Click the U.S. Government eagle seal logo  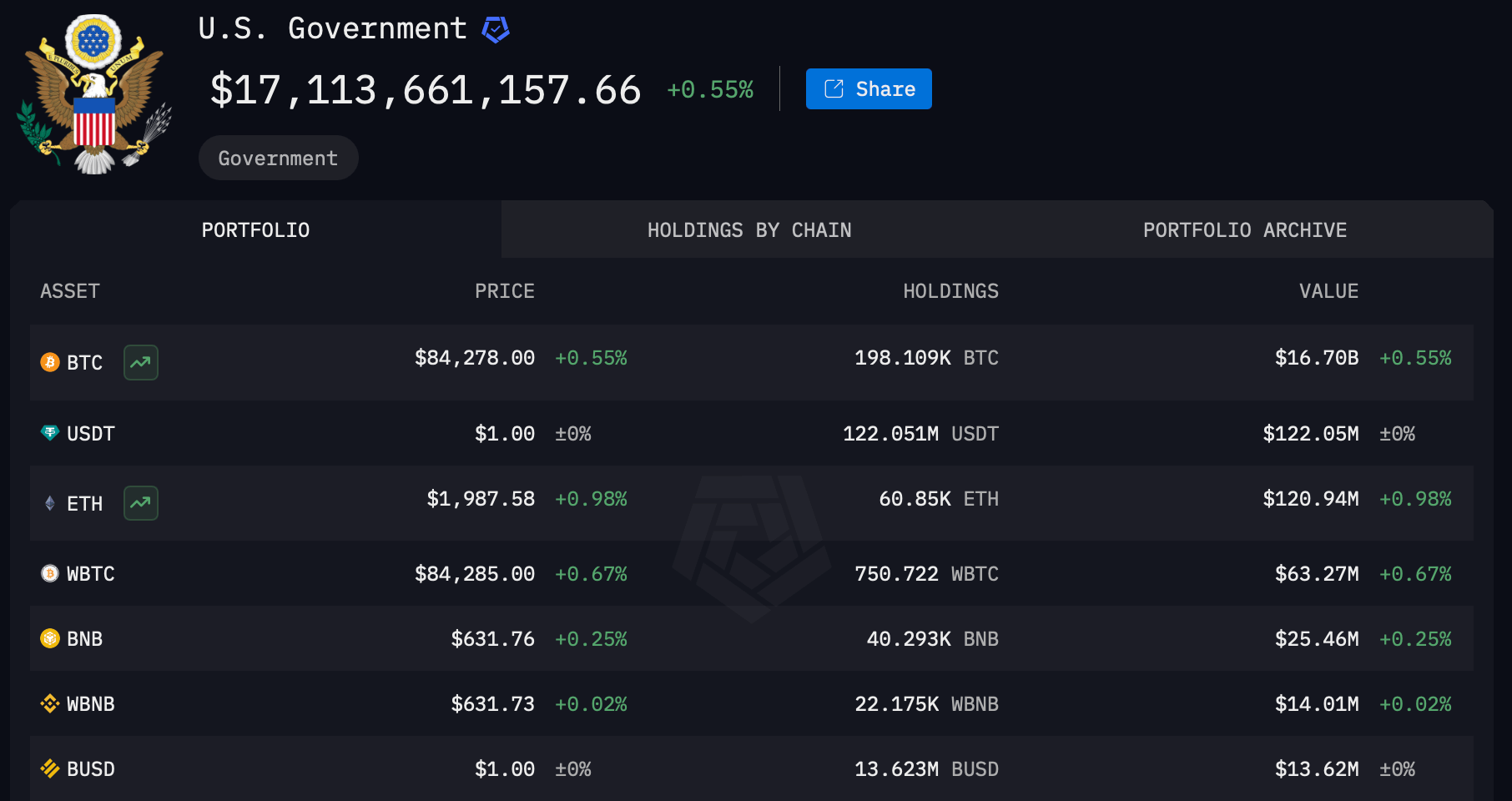point(94,93)
